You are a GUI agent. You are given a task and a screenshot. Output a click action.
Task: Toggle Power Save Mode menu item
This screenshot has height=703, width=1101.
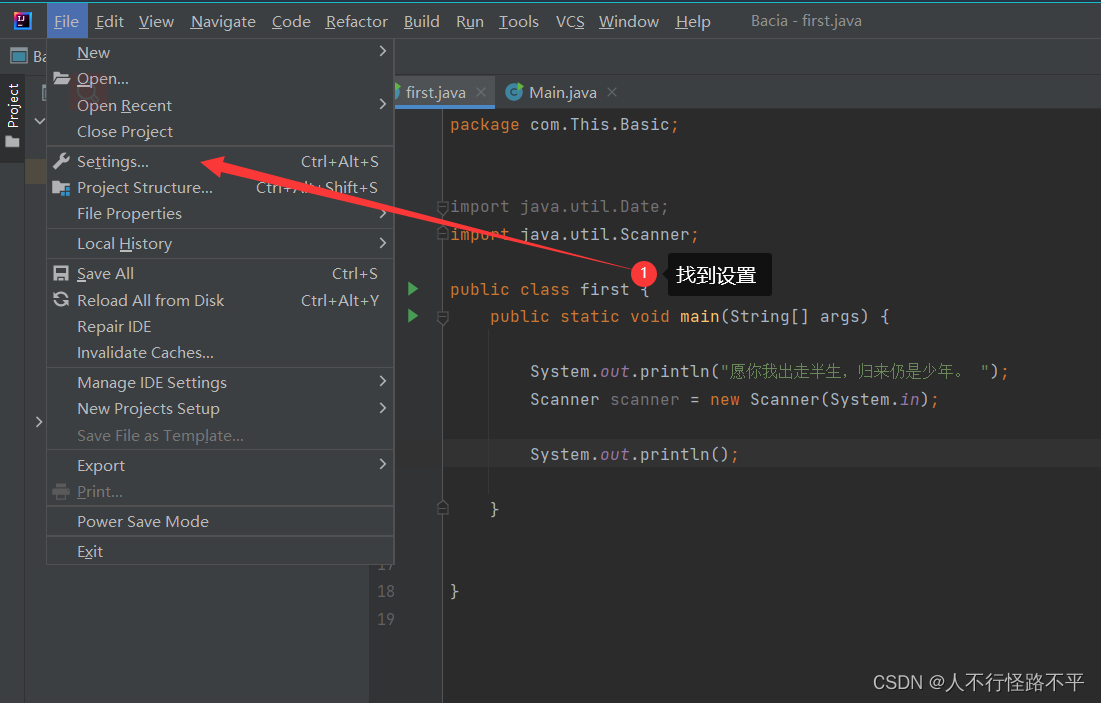pos(220,521)
